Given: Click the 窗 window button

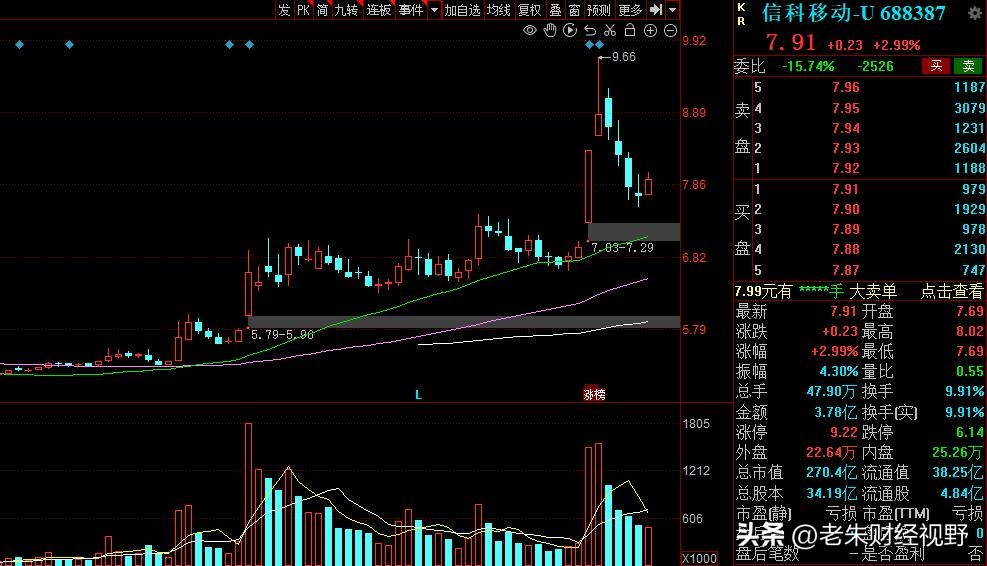Looking at the screenshot, I should [x=574, y=10].
